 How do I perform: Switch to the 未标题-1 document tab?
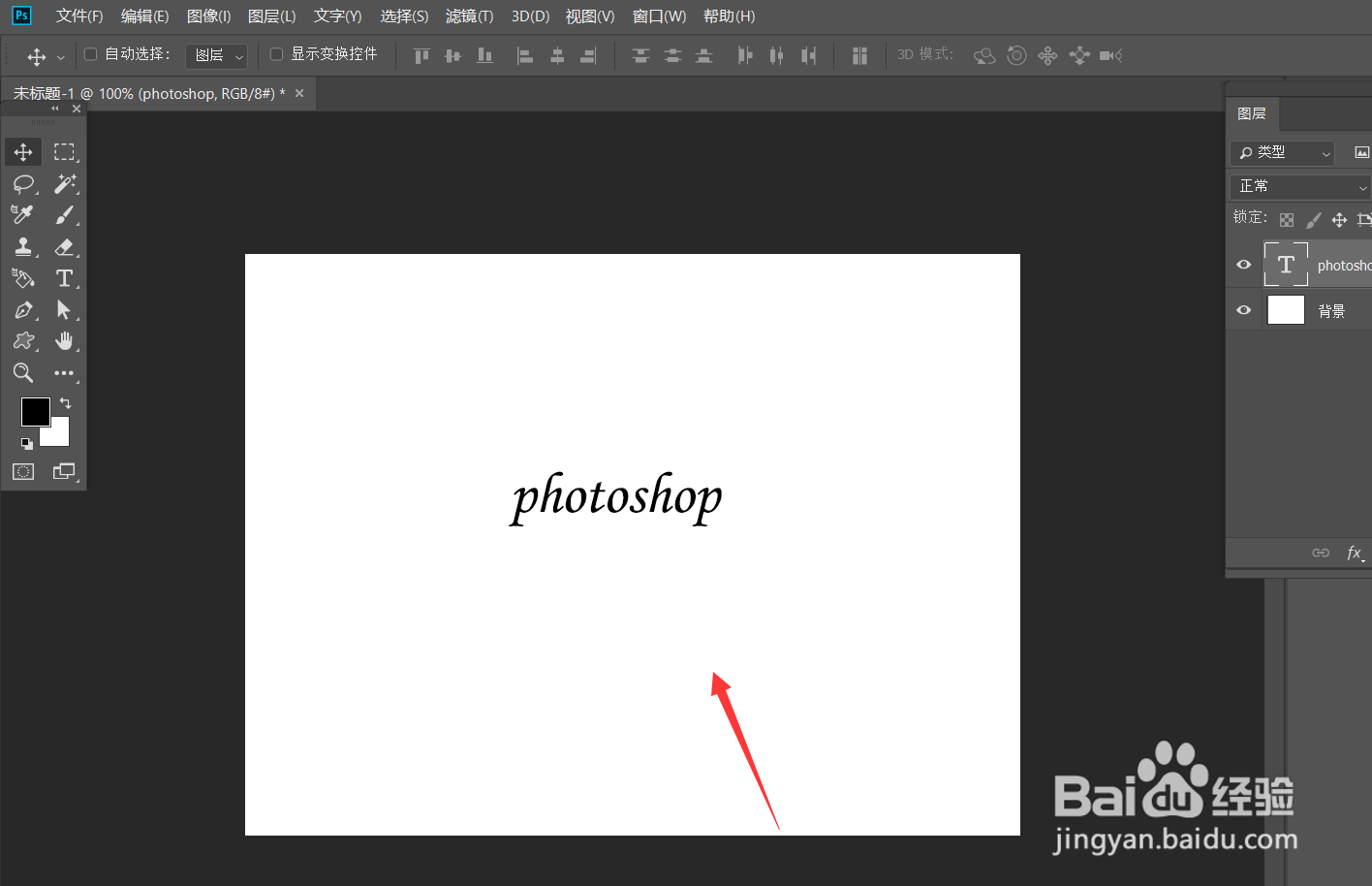tap(149, 94)
